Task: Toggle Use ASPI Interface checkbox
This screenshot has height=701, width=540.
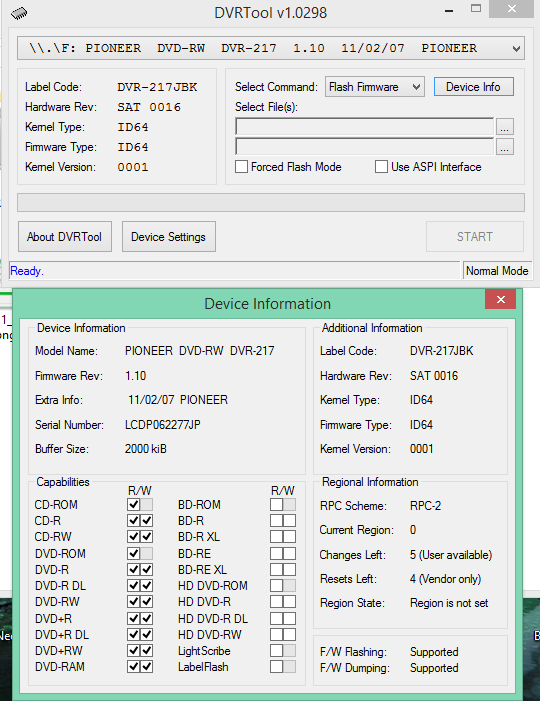Action: pyautogui.click(x=381, y=167)
